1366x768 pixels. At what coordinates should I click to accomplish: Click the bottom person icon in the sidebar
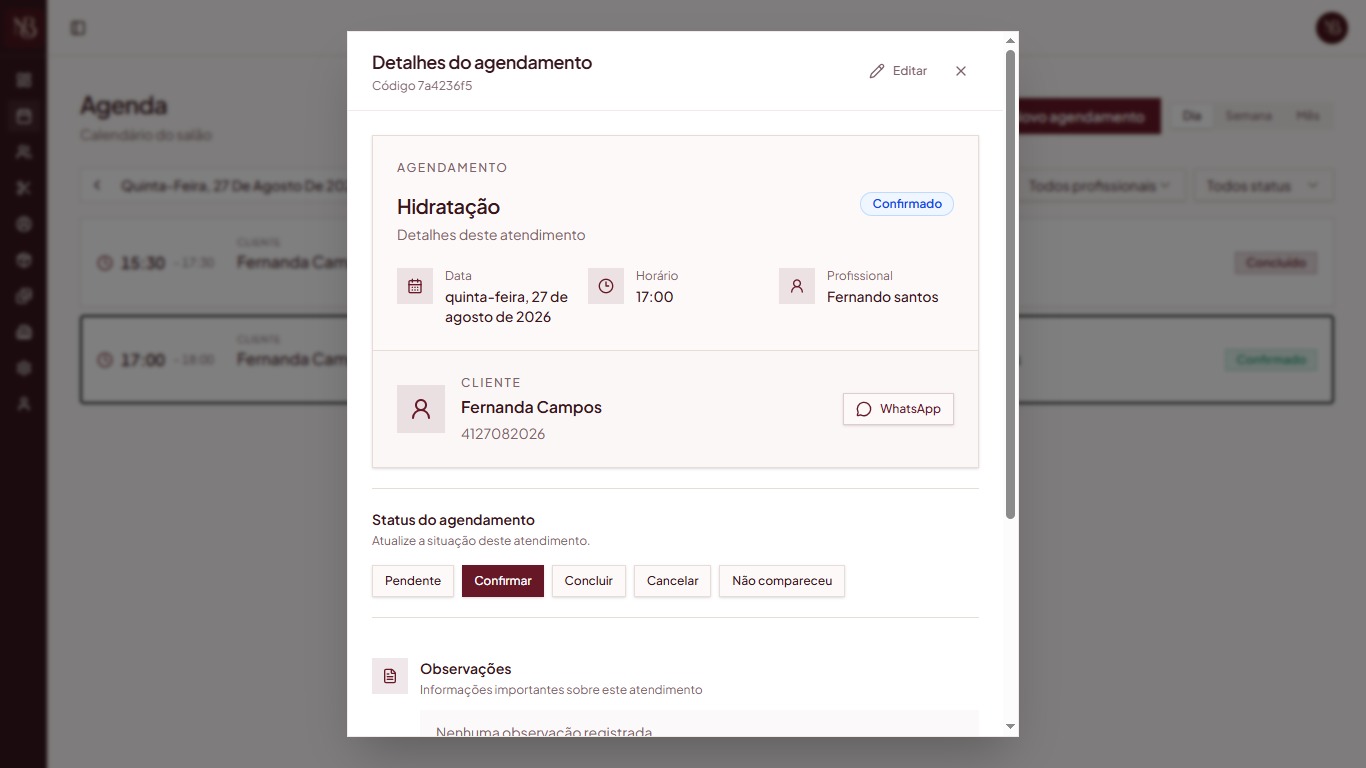(x=24, y=404)
